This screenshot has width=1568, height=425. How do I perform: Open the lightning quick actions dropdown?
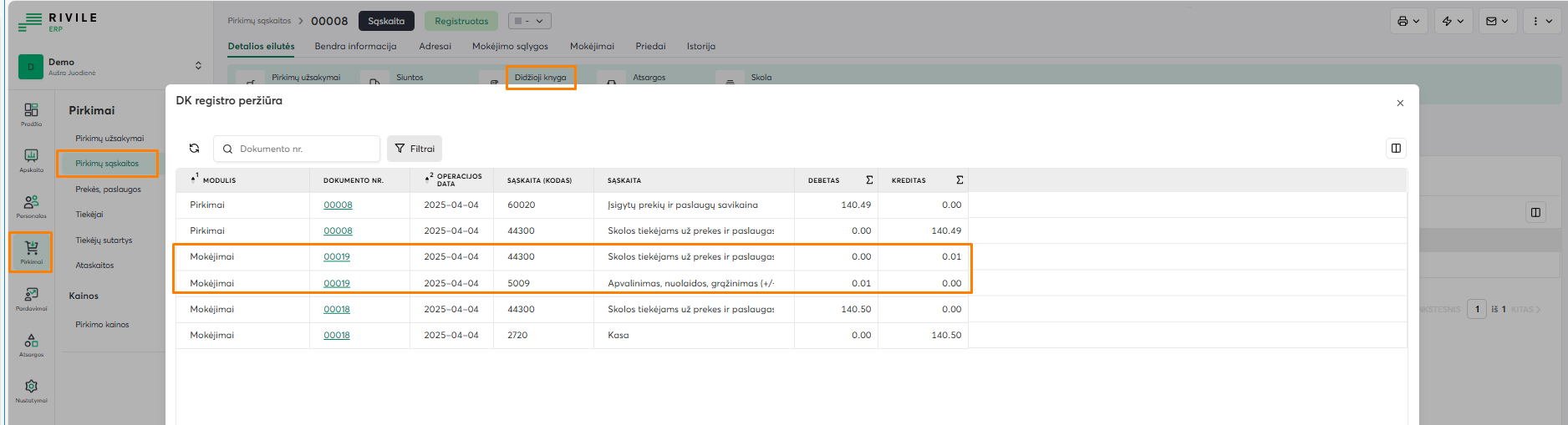click(x=1453, y=21)
